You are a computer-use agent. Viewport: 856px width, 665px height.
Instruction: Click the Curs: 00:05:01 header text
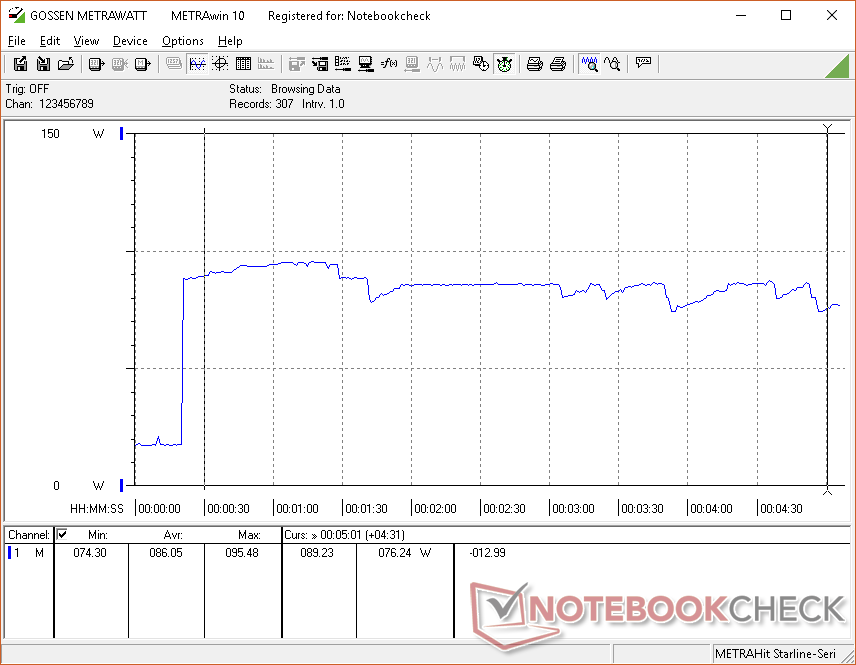point(344,535)
